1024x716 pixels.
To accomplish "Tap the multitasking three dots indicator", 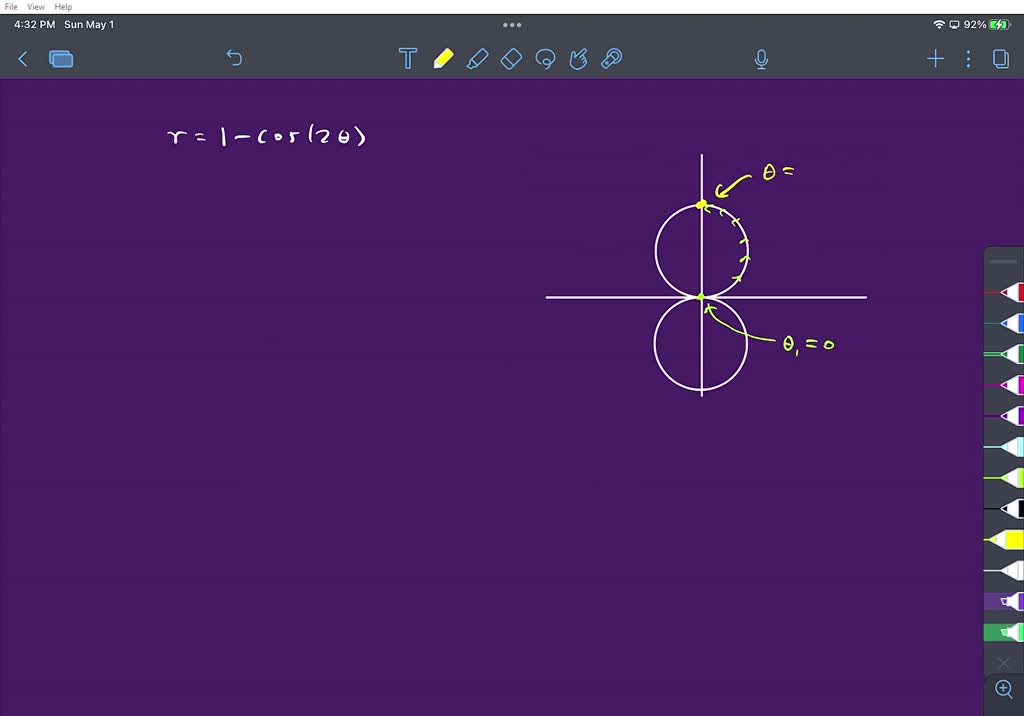I will [x=512, y=25].
